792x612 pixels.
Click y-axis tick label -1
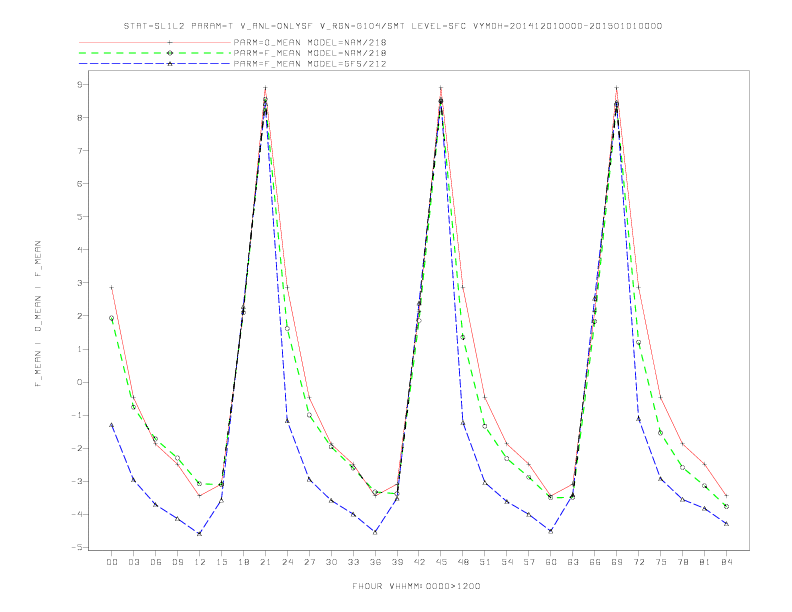tap(77, 415)
